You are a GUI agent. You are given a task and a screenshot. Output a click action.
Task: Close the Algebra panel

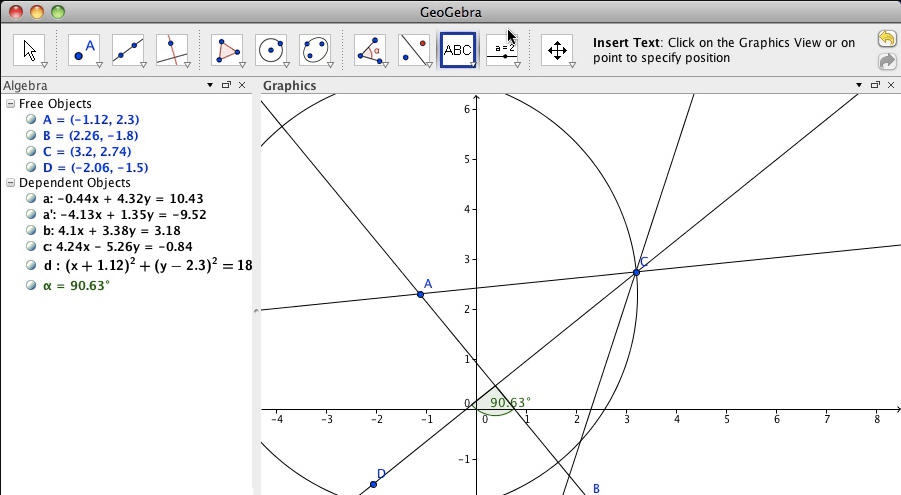pyautogui.click(x=243, y=86)
